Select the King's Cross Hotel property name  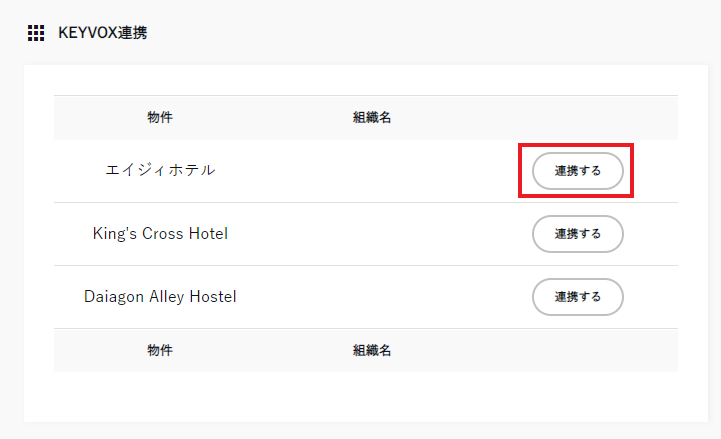(x=160, y=234)
